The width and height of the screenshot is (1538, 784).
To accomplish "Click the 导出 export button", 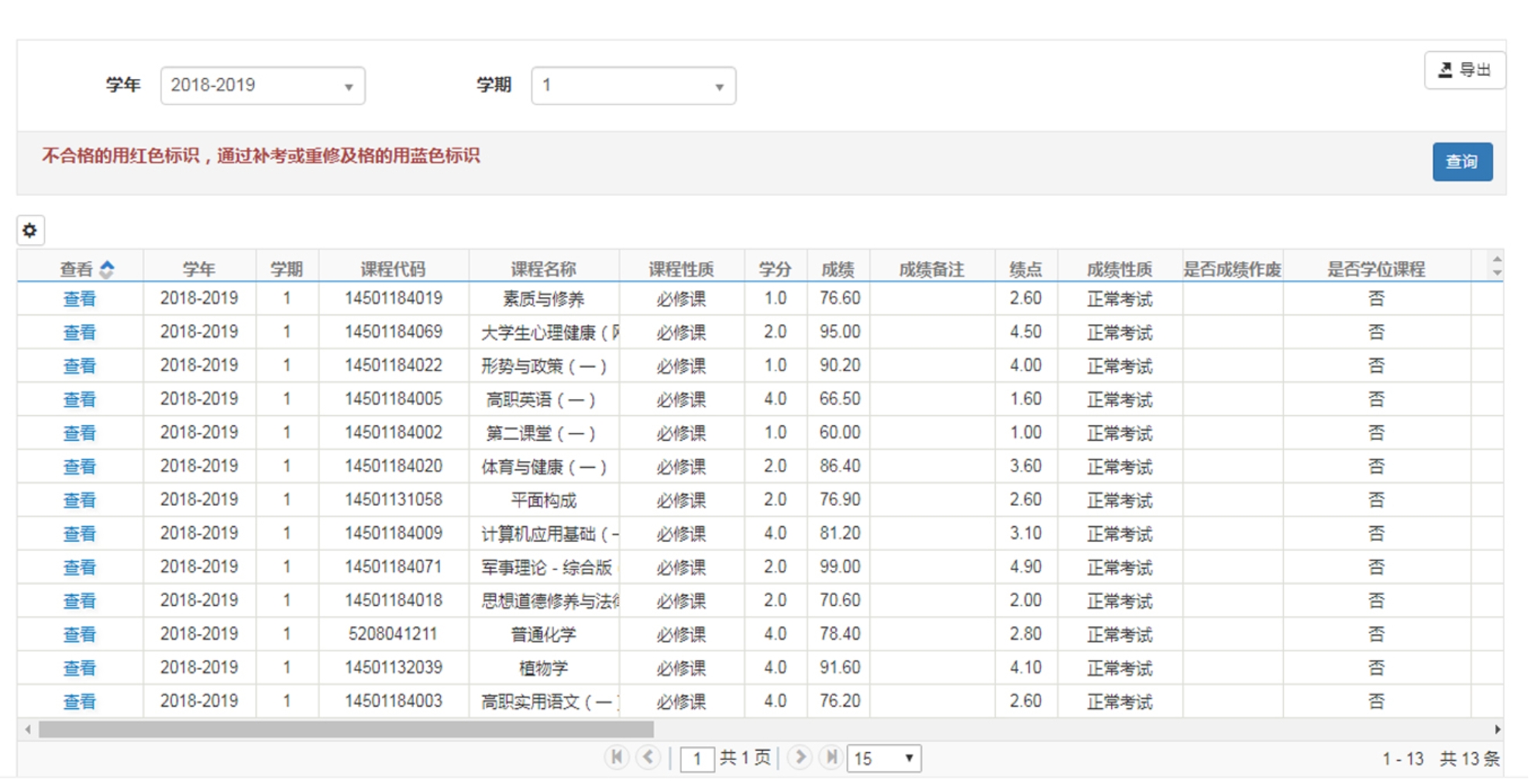I will point(1464,70).
